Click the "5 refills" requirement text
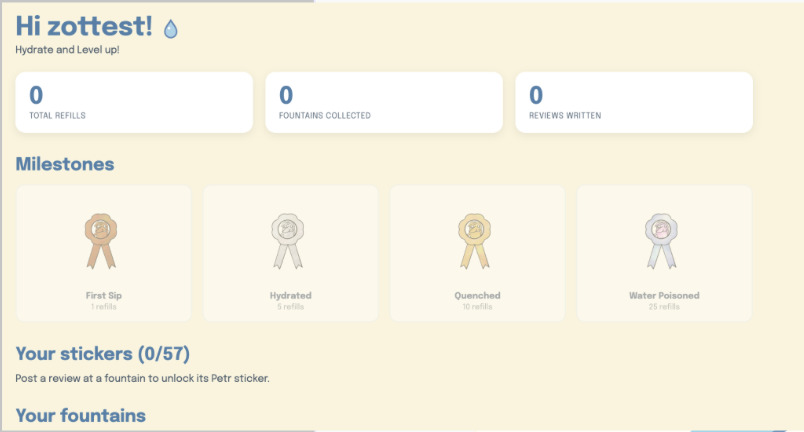The height and width of the screenshot is (432, 804). 291,306
